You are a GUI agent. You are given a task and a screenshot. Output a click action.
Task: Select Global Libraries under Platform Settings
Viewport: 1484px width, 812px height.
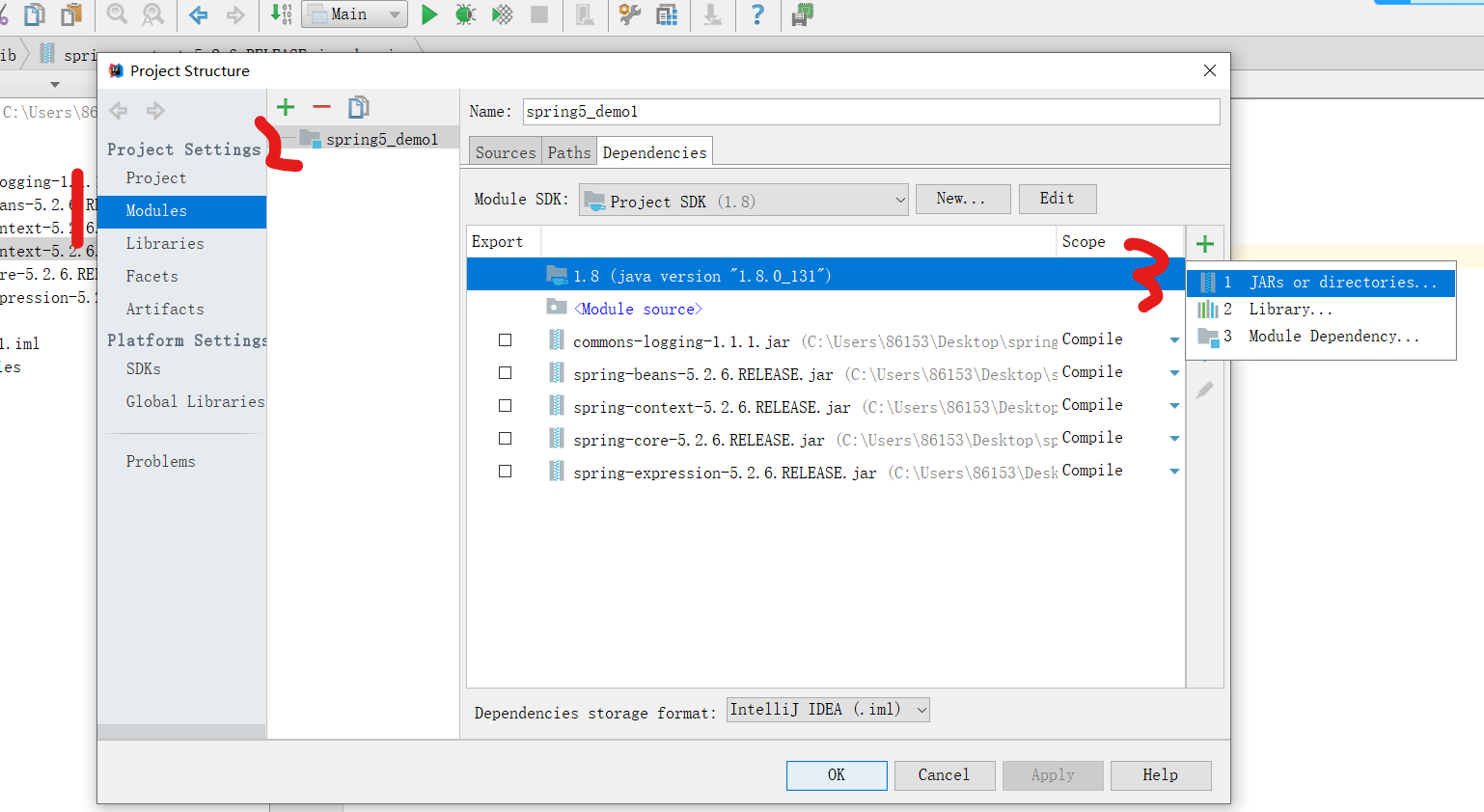[195, 402]
